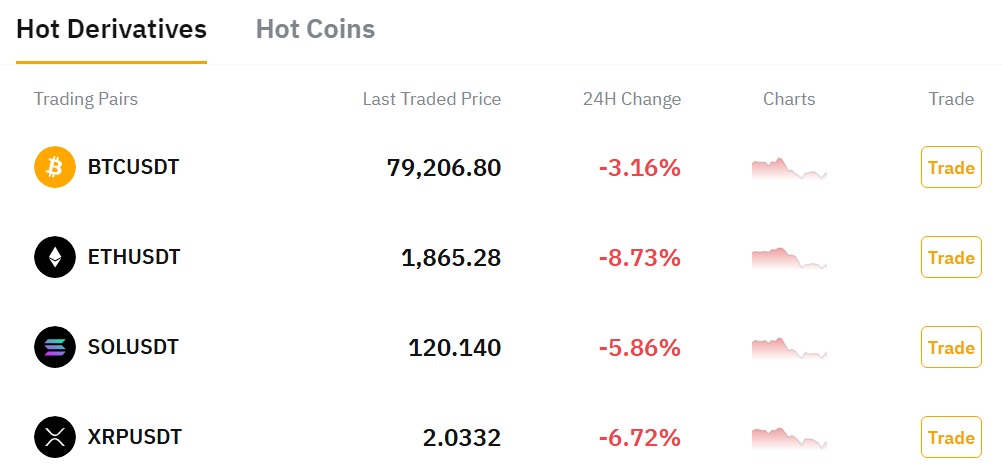Open the SOLUSDT trading pair link

pos(133,347)
